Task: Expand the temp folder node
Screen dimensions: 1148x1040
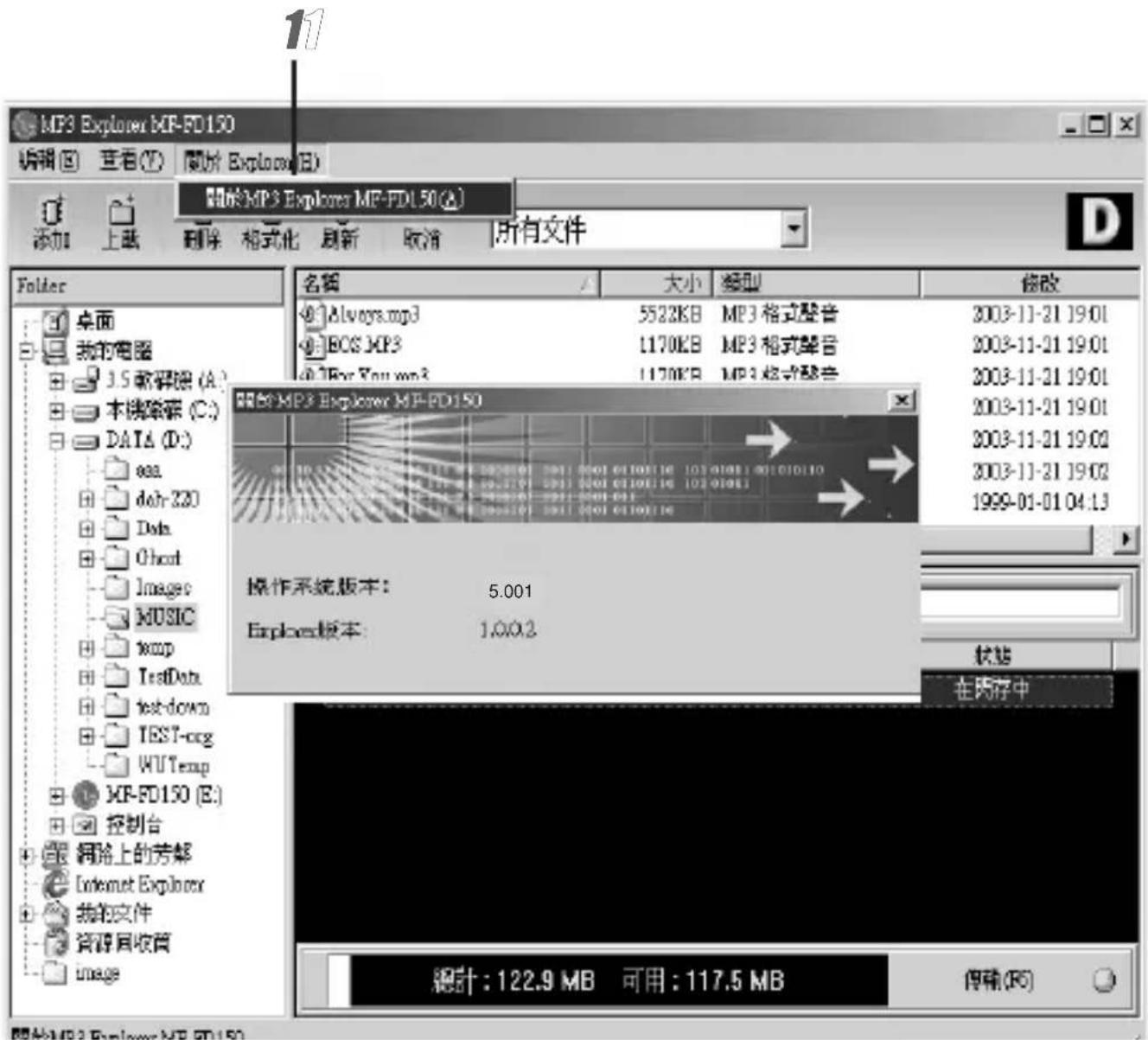Action: pyautogui.click(x=86, y=647)
